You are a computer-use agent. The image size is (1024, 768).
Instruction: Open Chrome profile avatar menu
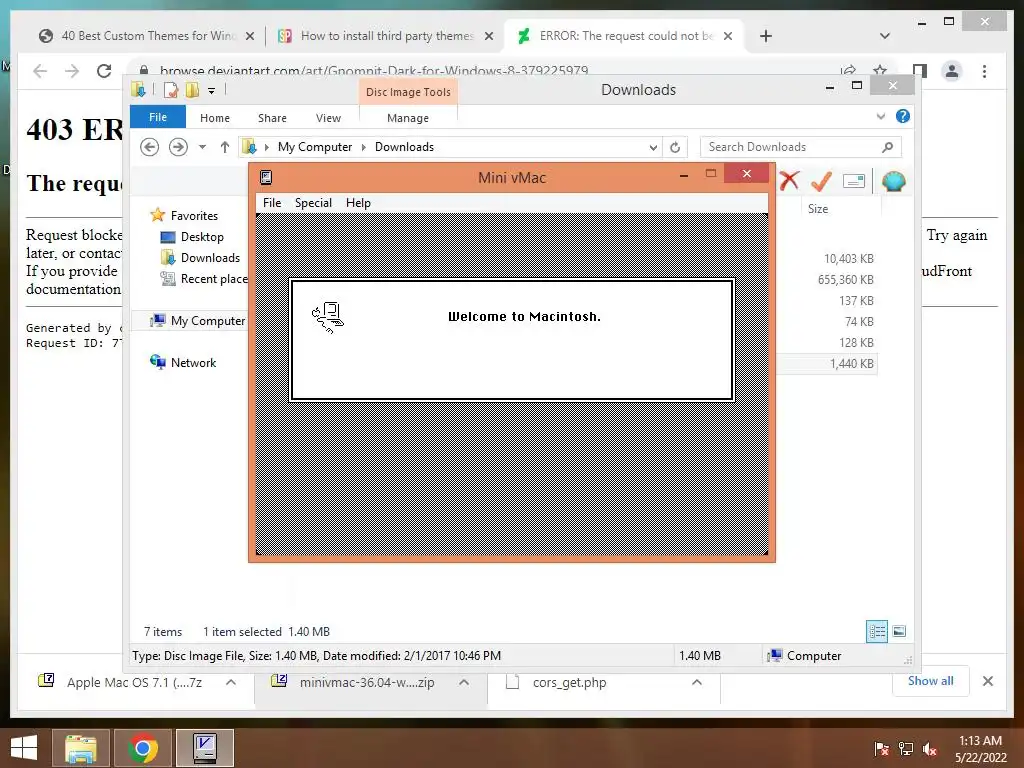[x=952, y=71]
